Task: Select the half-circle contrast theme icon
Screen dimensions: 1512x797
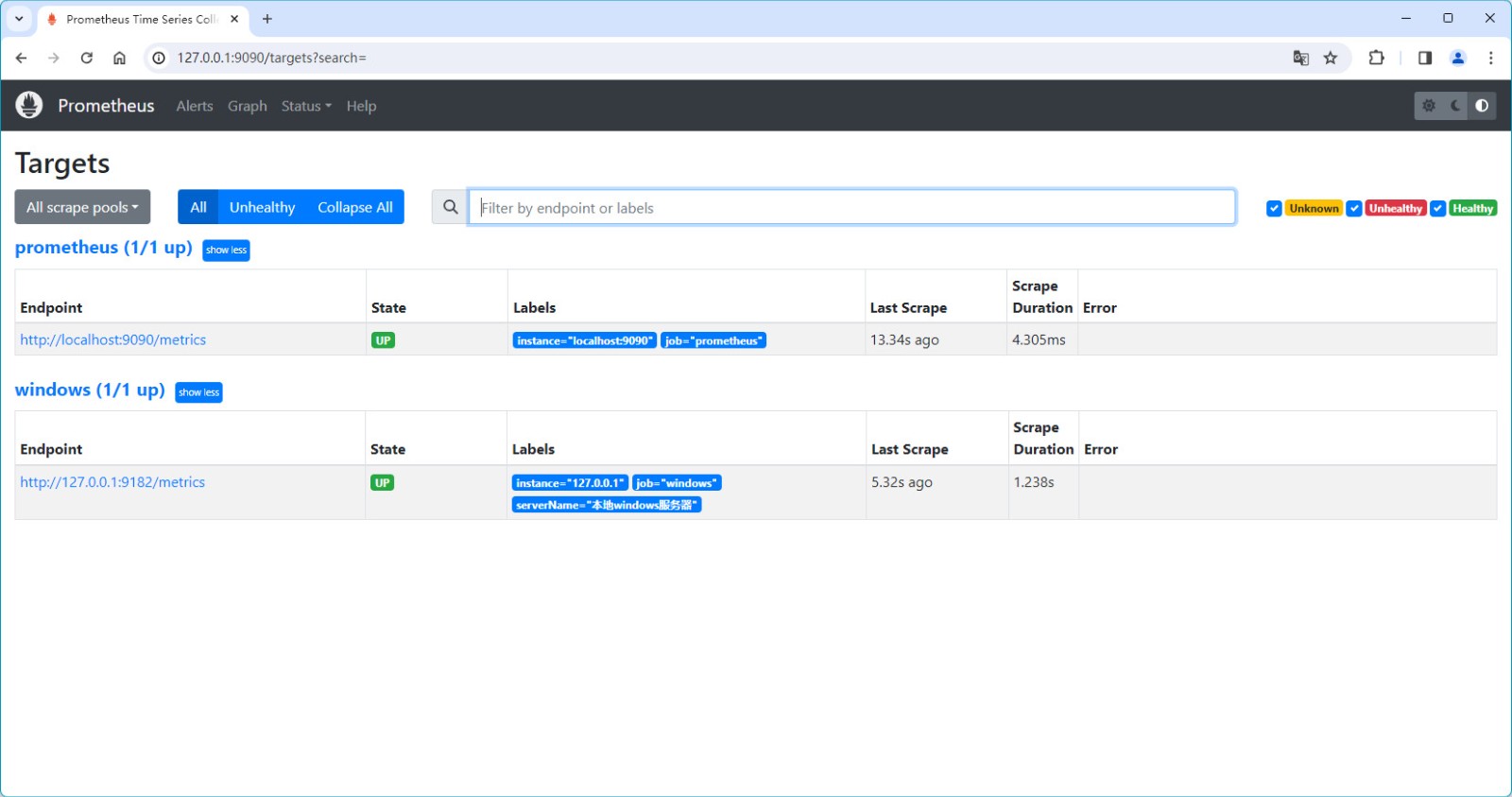Action: tap(1482, 106)
